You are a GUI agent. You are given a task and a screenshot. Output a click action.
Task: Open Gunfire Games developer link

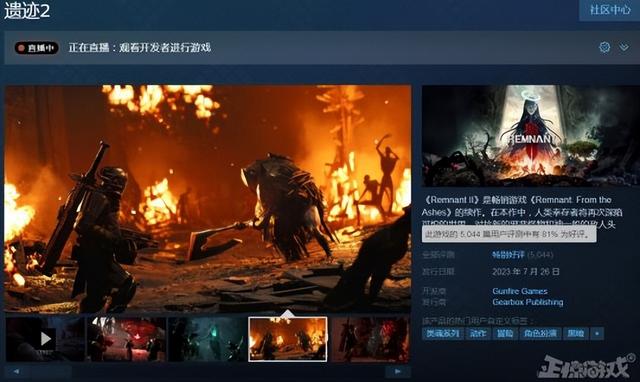(x=520, y=291)
